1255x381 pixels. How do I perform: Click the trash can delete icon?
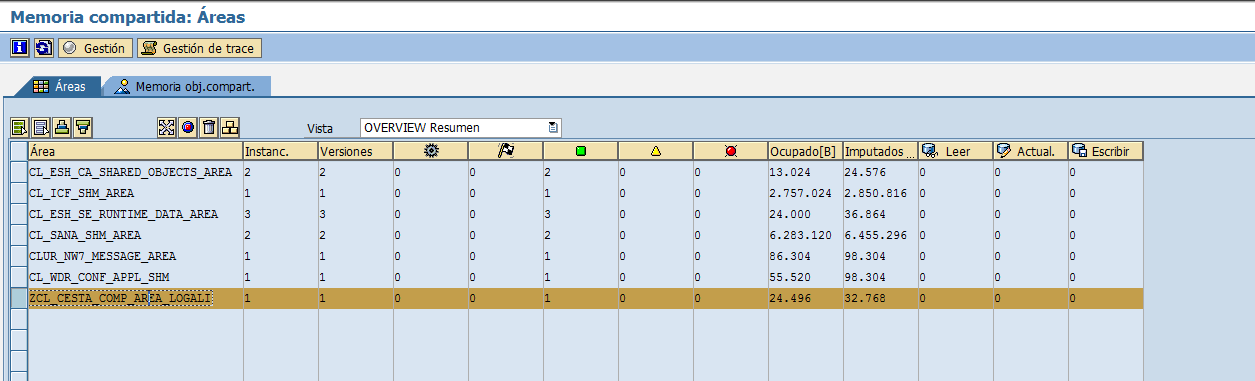(209, 127)
